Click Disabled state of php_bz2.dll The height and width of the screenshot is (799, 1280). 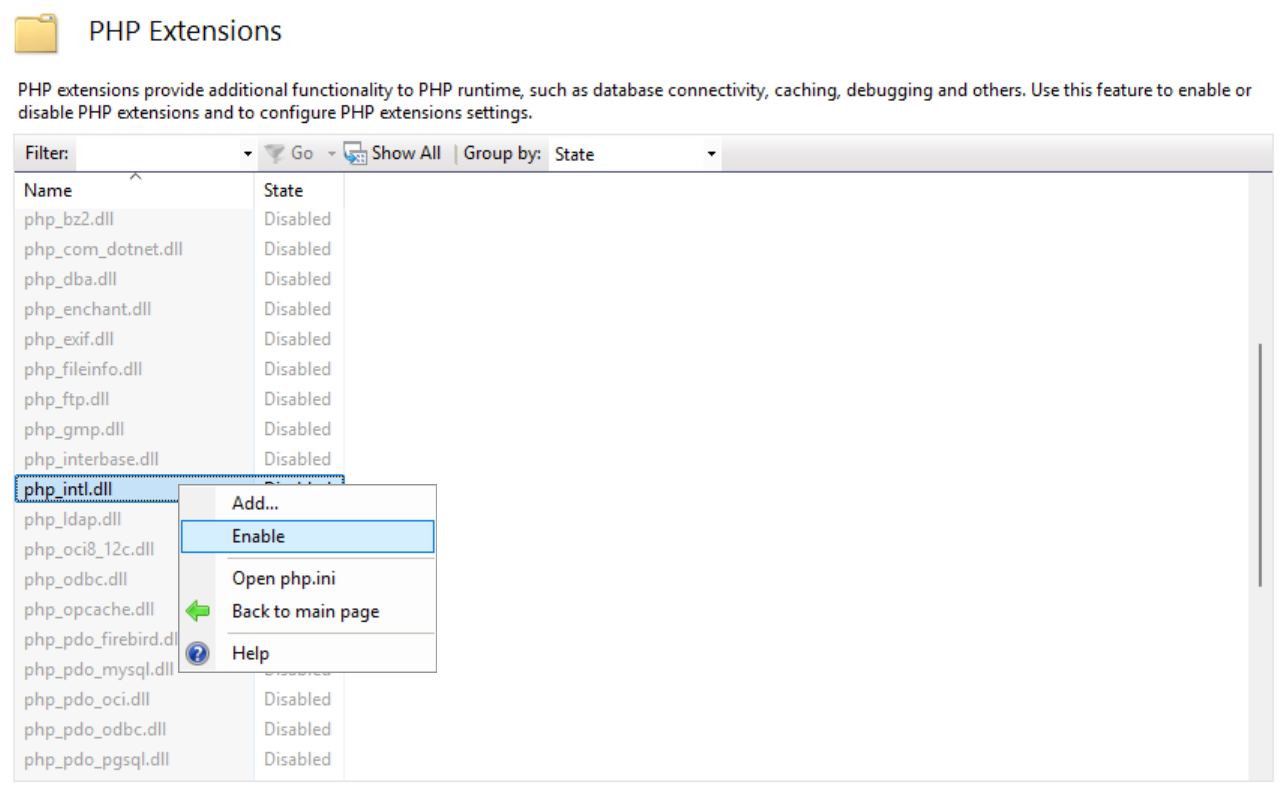tap(297, 219)
